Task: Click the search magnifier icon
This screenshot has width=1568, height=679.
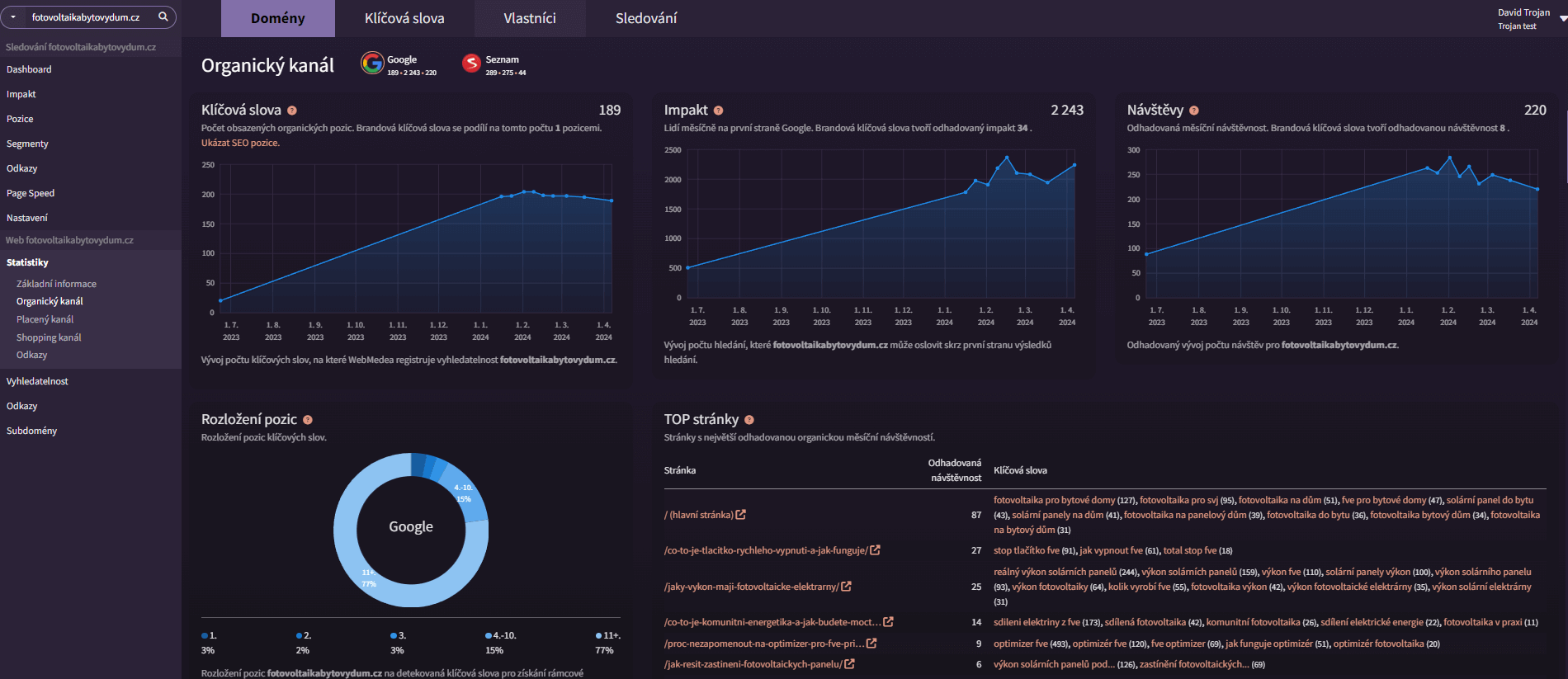Action: click(x=163, y=17)
